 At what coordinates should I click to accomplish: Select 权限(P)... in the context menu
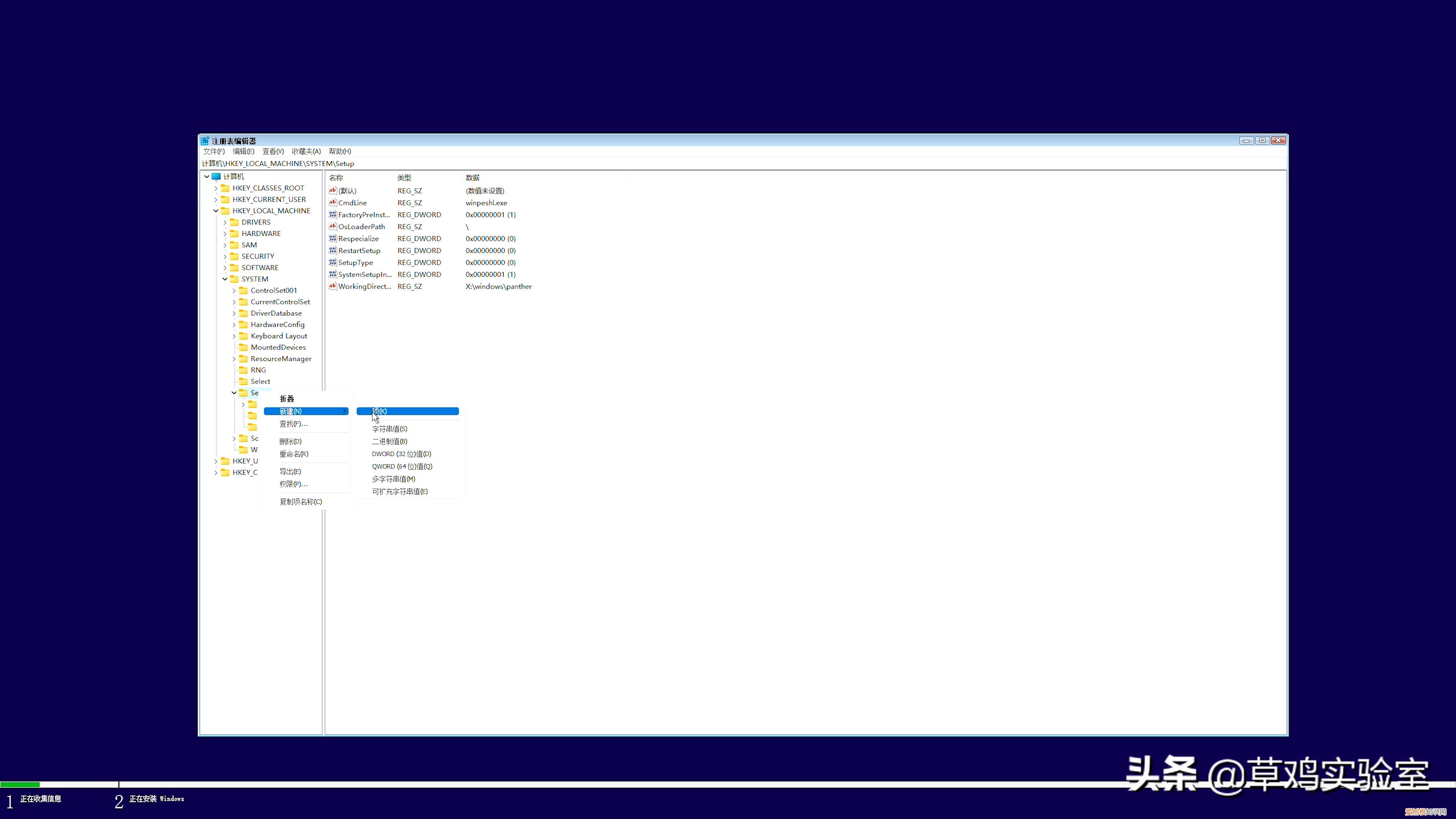(293, 484)
